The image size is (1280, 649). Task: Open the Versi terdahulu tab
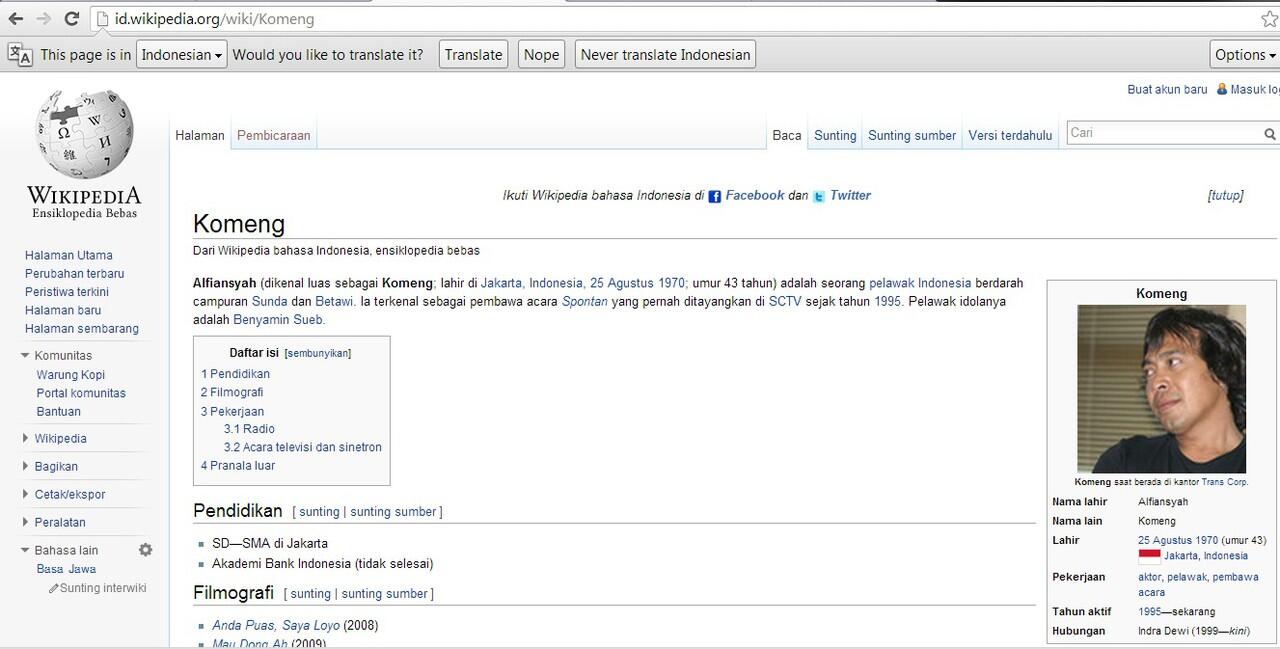1010,135
